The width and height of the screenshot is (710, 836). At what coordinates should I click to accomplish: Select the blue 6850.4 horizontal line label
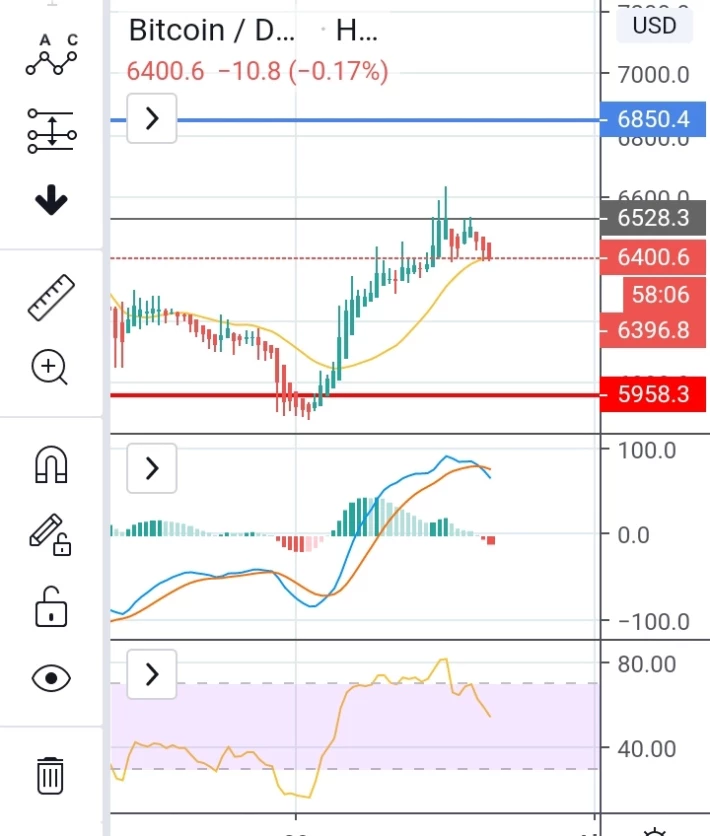(x=653, y=119)
